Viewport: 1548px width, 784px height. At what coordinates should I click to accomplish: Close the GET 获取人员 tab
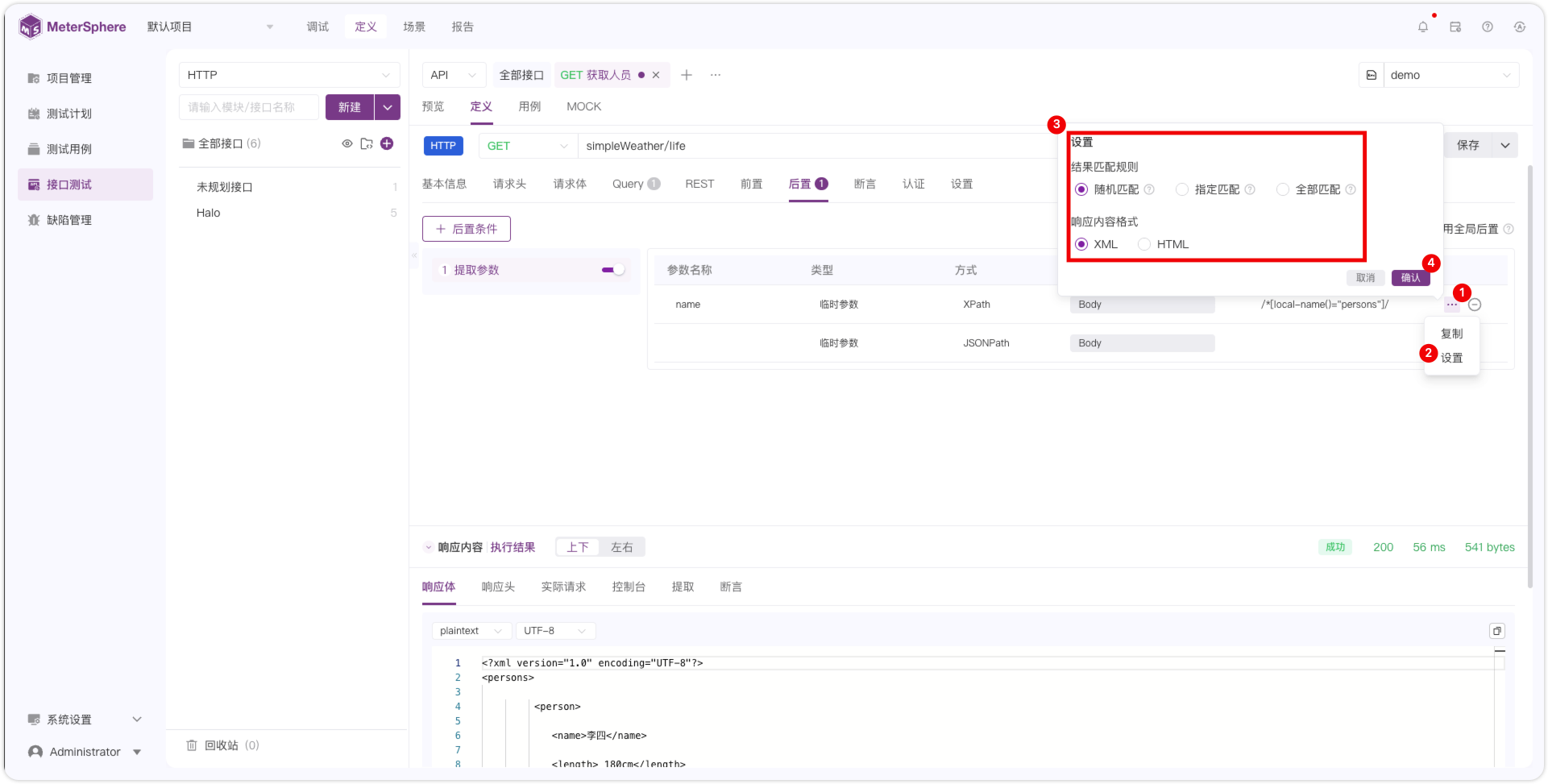656,75
